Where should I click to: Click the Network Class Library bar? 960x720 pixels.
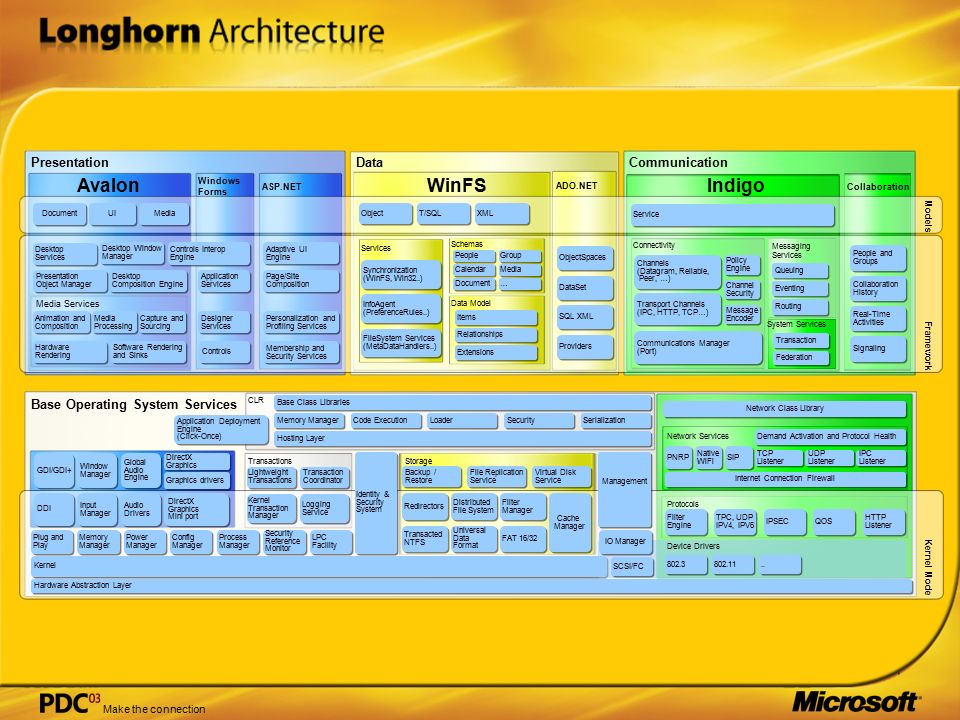coord(784,409)
